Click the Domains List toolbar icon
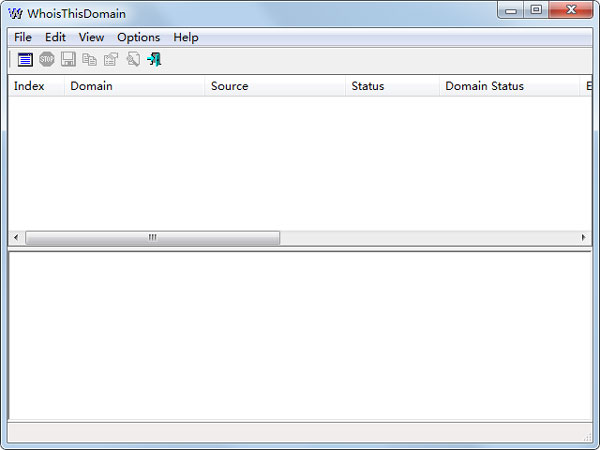 tap(25, 60)
